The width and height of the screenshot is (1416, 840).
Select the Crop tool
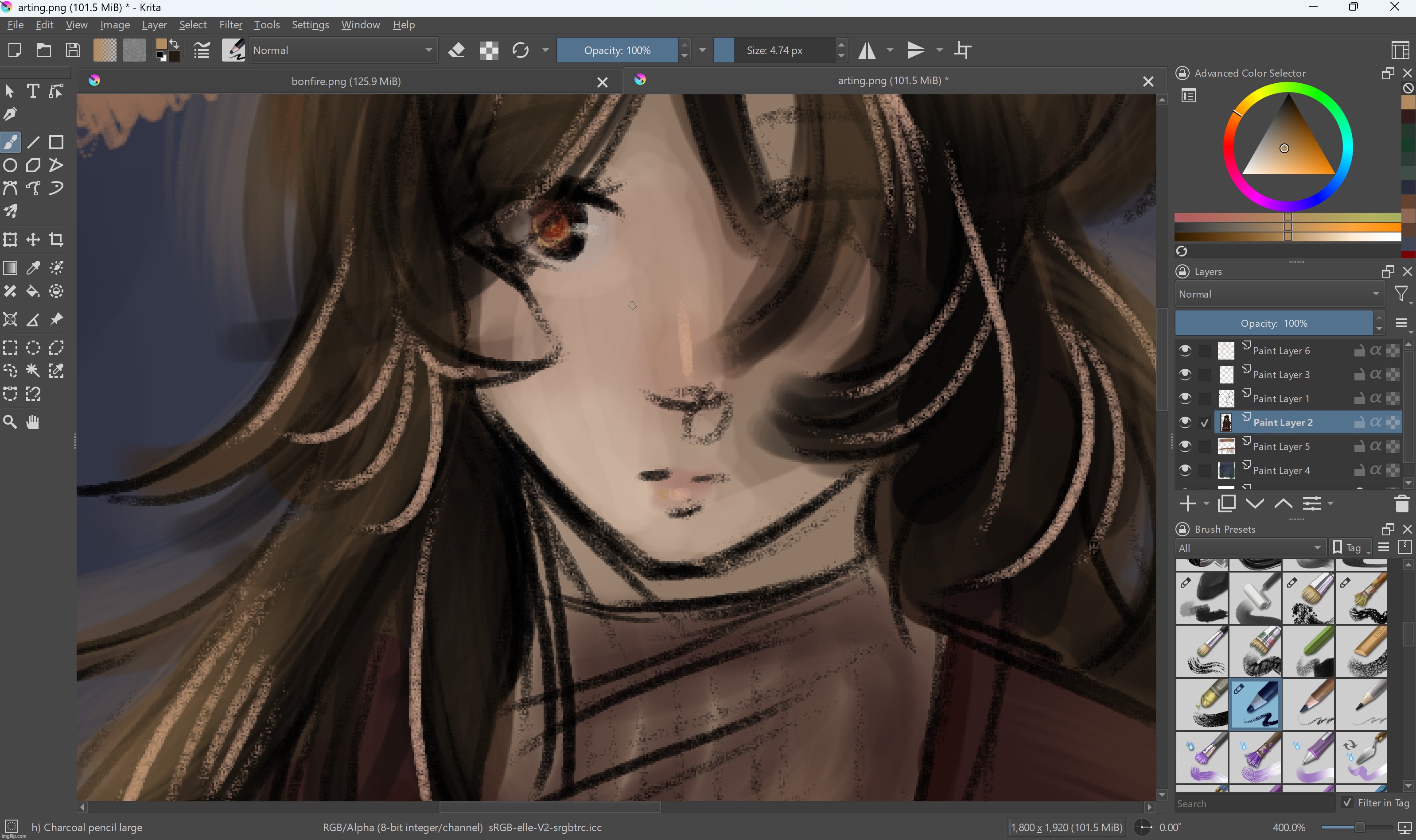(56, 240)
